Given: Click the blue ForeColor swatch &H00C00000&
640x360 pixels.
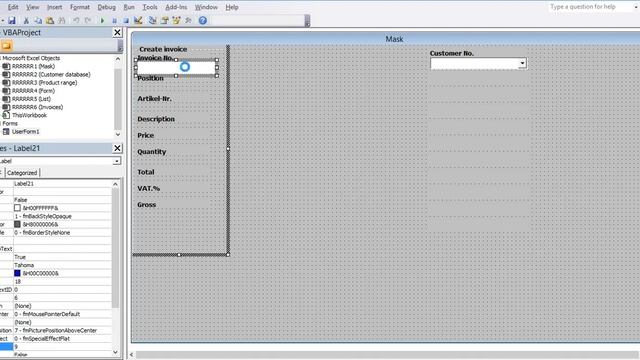Looking at the screenshot, I should pos(17,273).
